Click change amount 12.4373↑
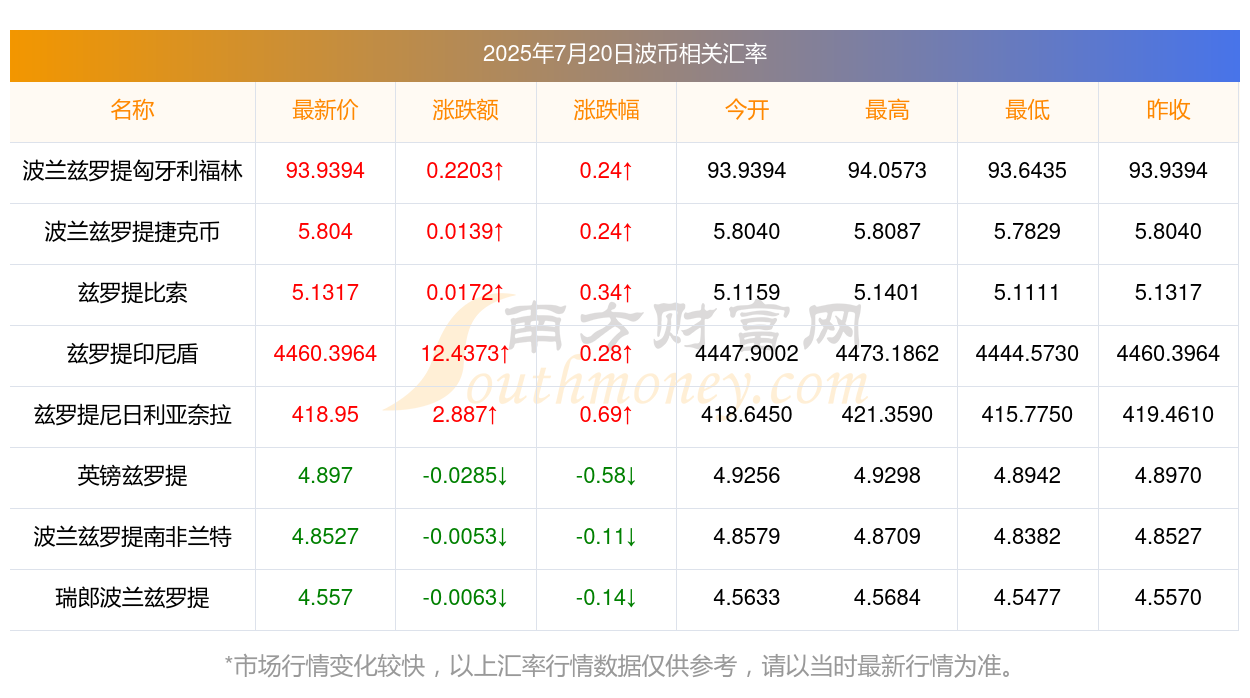The height and width of the screenshot is (698, 1250). [x=466, y=354]
